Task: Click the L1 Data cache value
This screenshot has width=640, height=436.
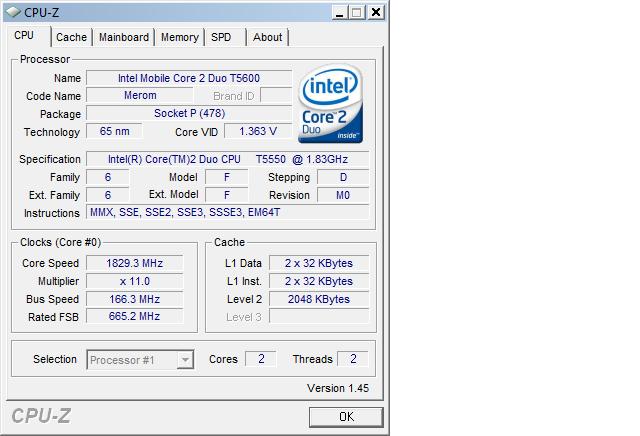Action: click(x=319, y=263)
